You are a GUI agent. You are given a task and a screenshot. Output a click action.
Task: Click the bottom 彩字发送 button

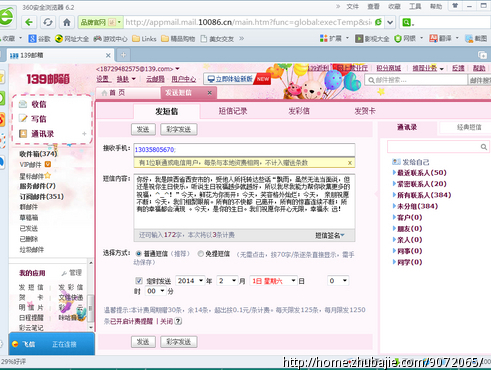[179, 342]
